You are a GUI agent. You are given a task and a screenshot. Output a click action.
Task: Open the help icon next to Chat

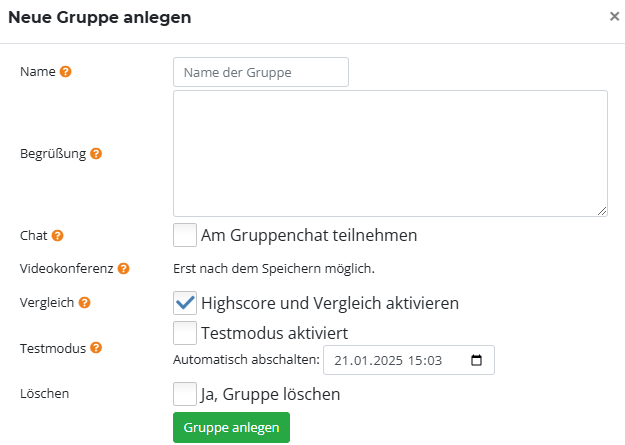click(x=57, y=236)
